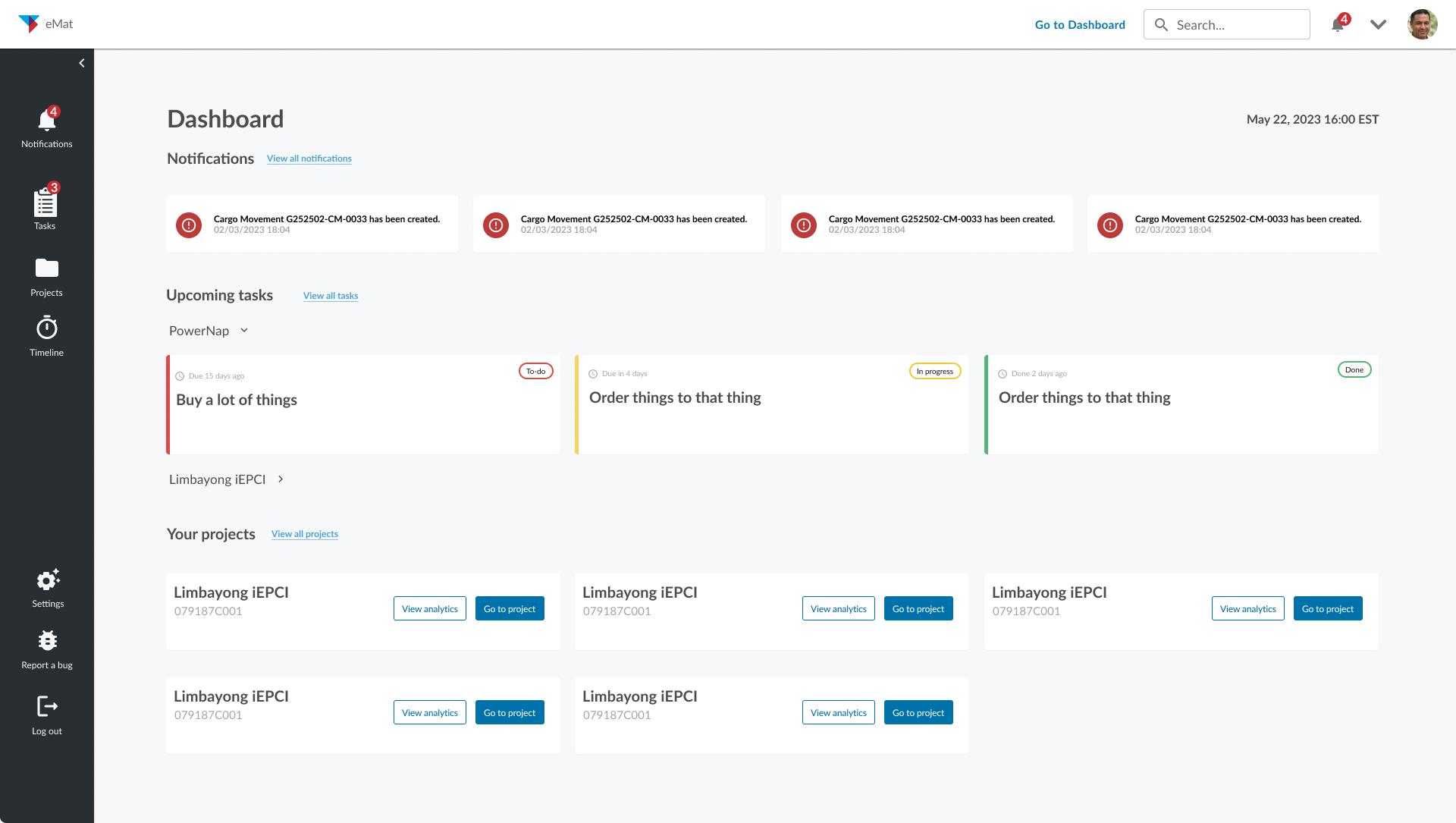Screen dimensions: 1456x823
Task: Open Settings in the sidebar
Action: [48, 589]
